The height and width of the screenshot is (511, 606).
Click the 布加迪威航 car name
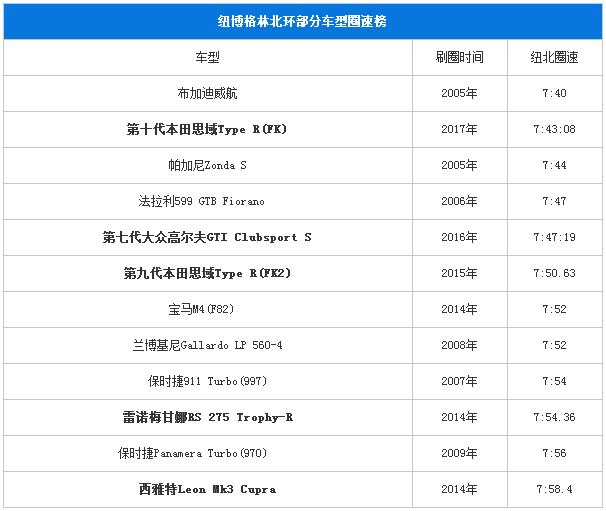(207, 93)
